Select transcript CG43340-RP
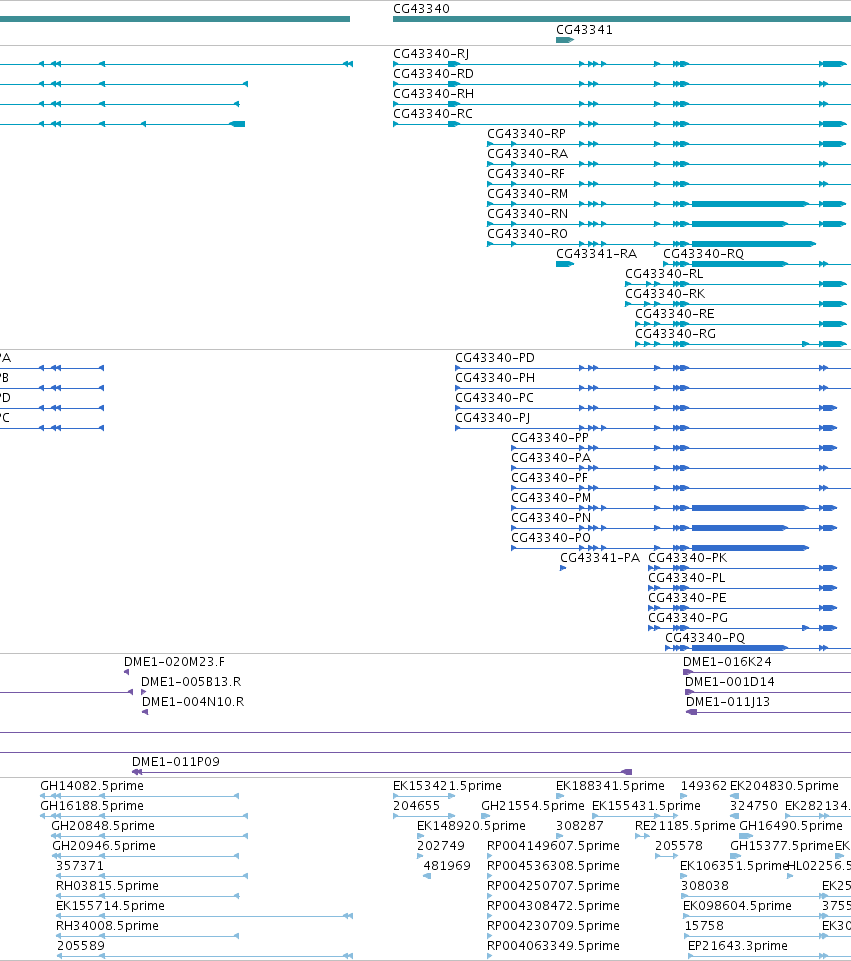 click(x=526, y=134)
